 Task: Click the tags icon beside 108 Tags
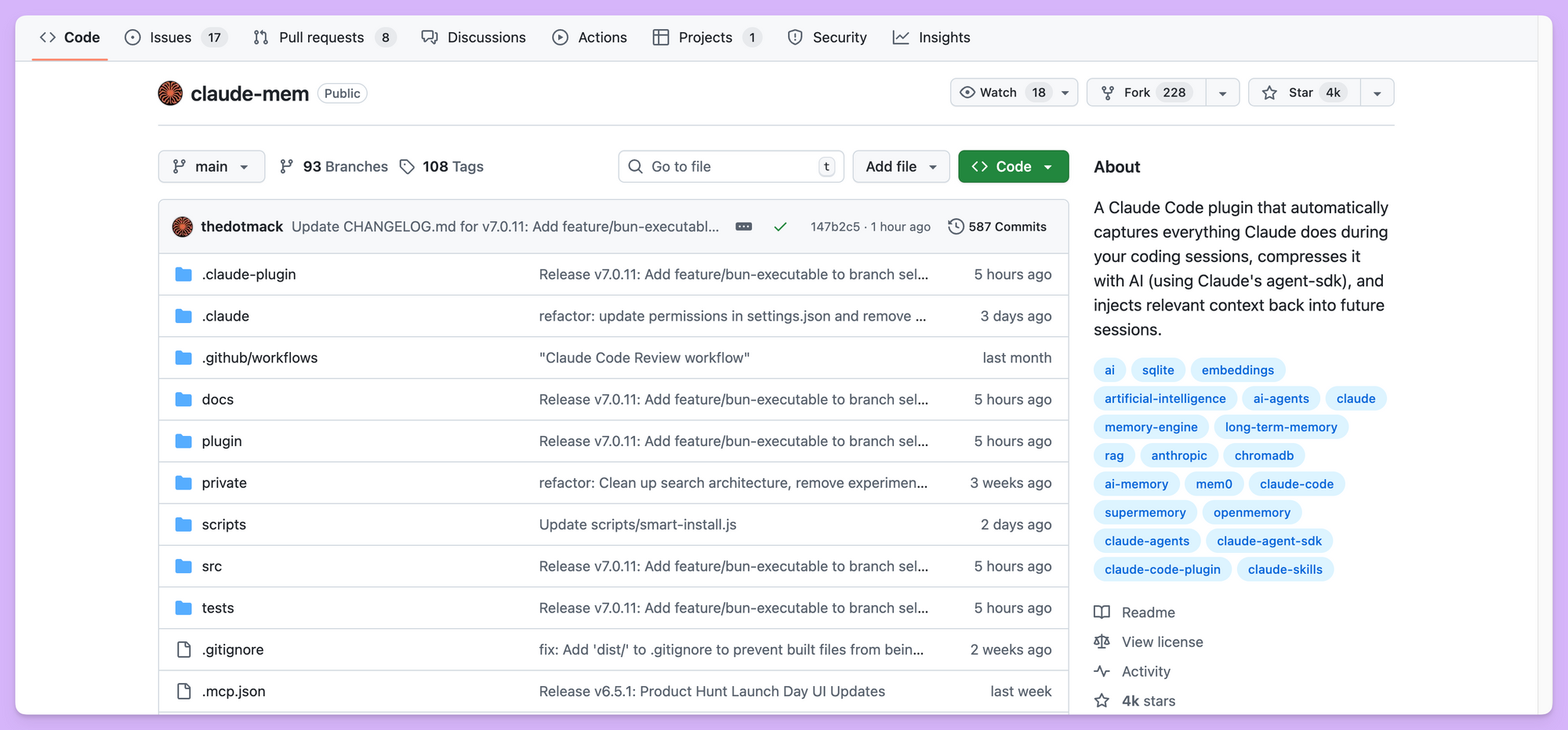point(407,166)
